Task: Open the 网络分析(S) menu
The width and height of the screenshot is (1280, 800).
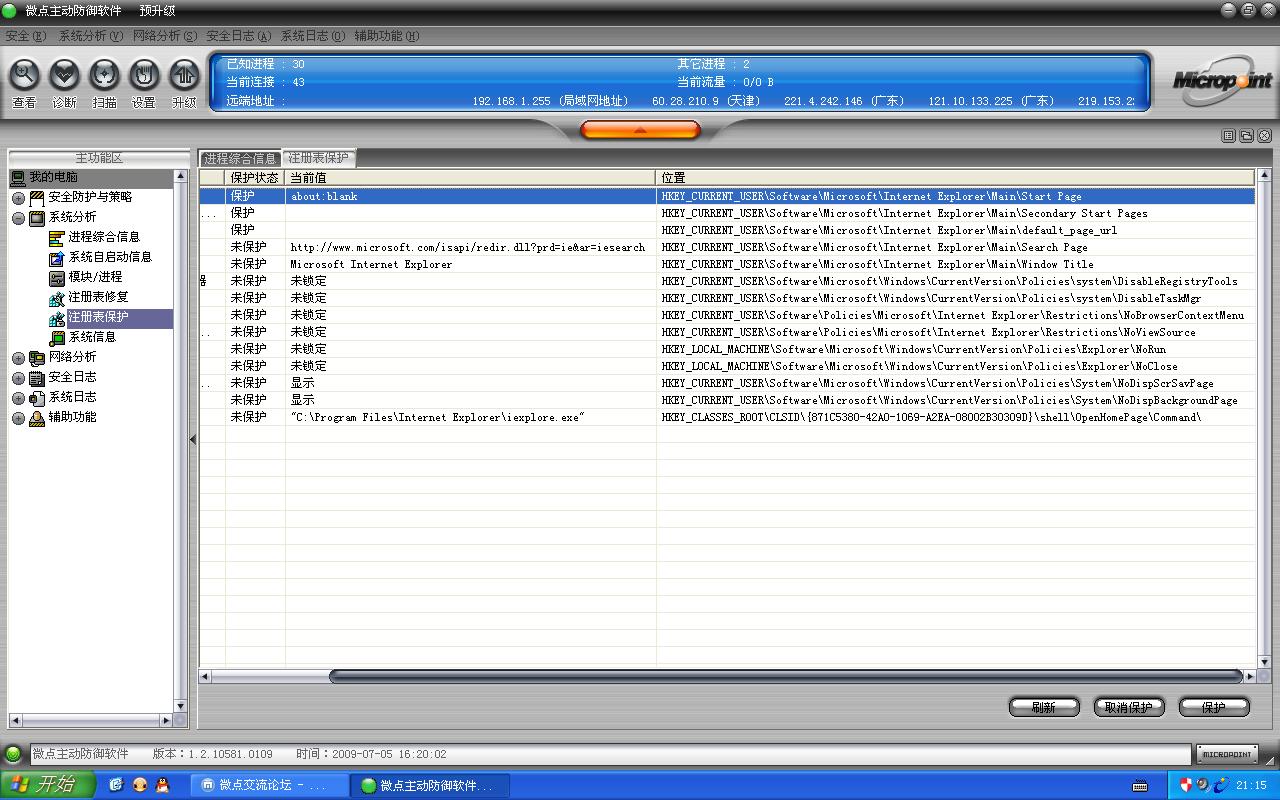Action: click(x=164, y=36)
